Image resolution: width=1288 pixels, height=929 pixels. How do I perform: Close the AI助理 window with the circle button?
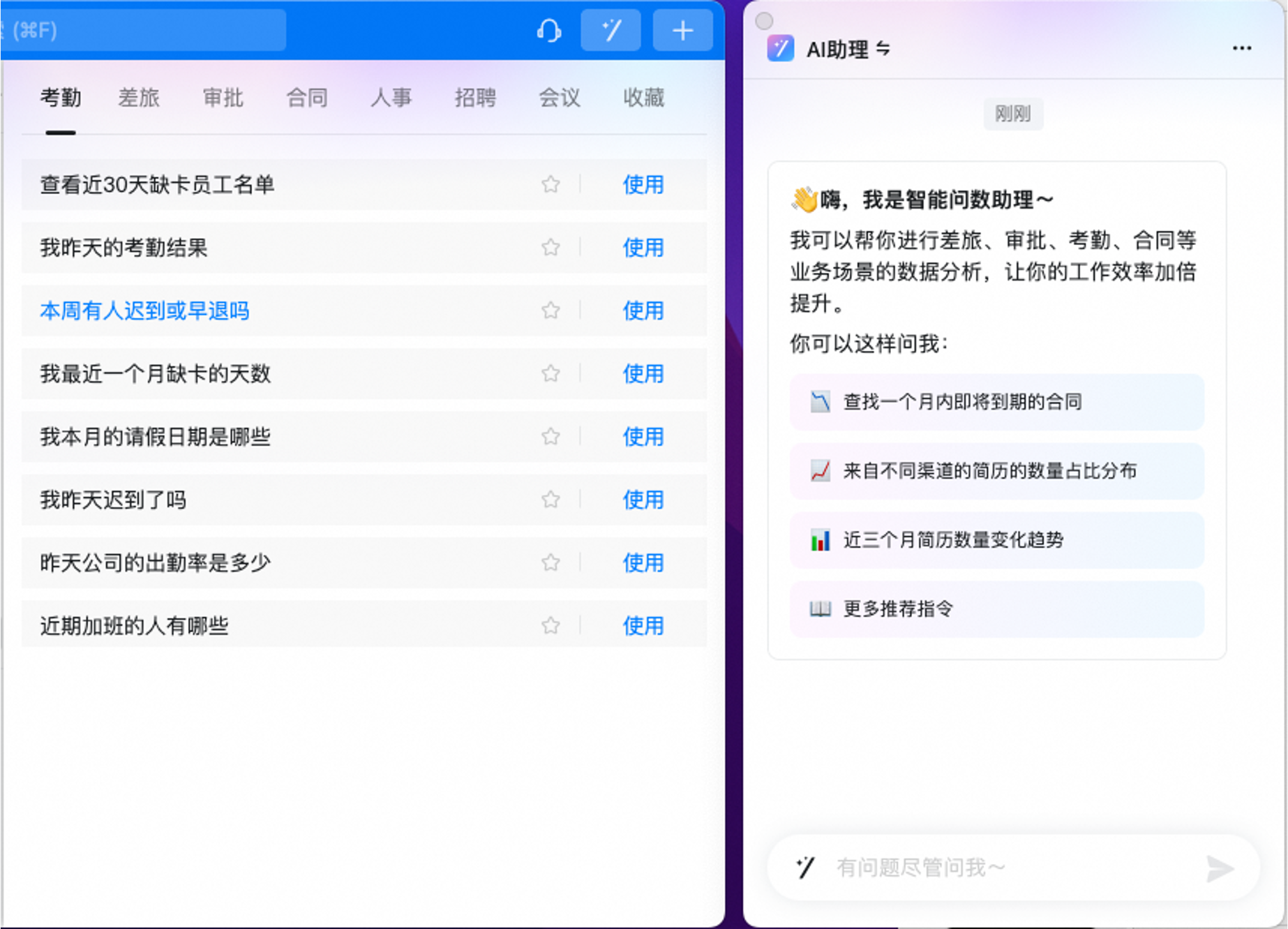click(x=764, y=21)
